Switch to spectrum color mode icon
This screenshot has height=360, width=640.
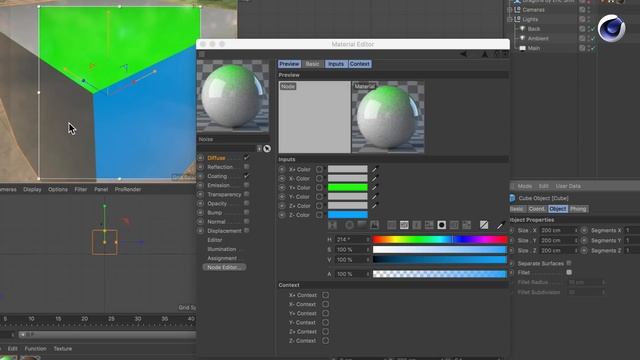pyautogui.click(x=362, y=225)
